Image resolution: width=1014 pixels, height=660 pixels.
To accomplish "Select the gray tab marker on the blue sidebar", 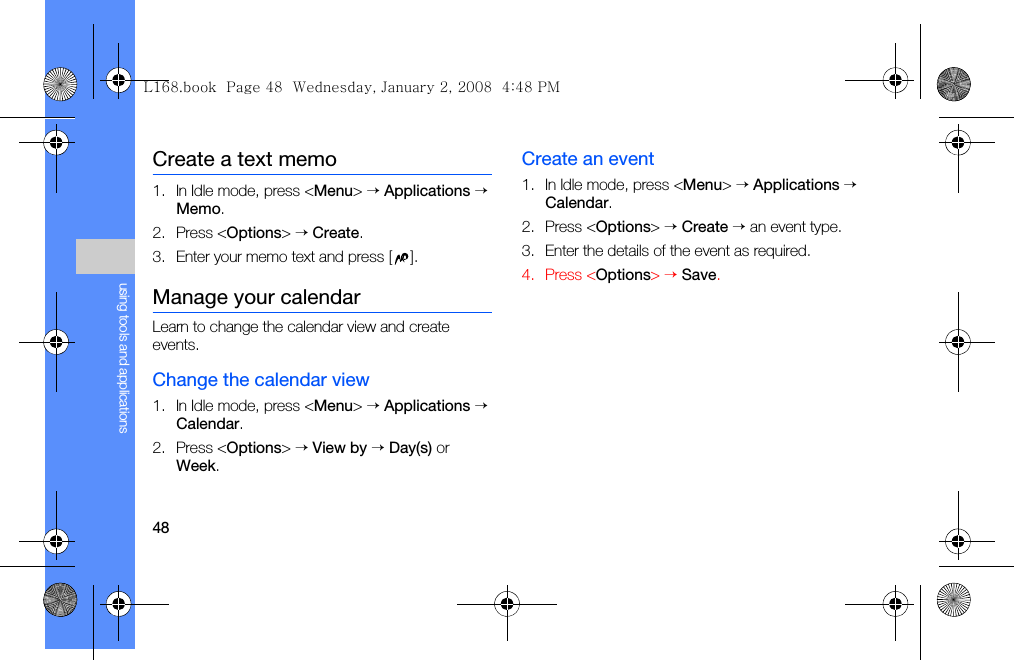I will click(x=105, y=256).
